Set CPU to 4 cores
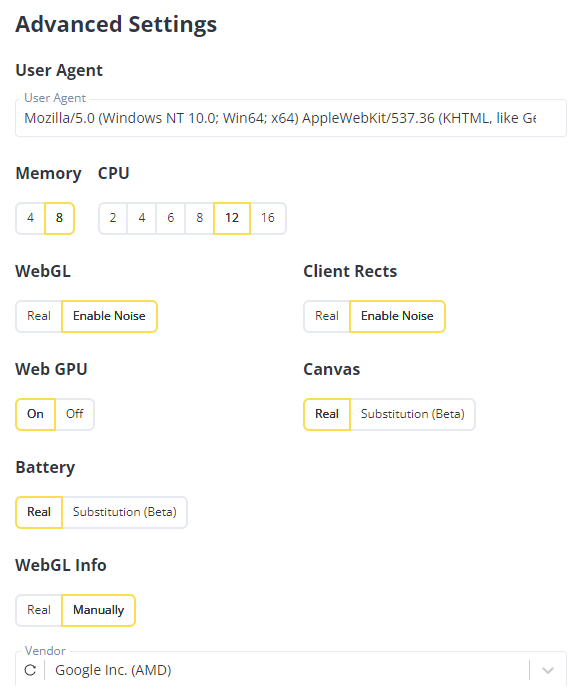 pos(142,218)
